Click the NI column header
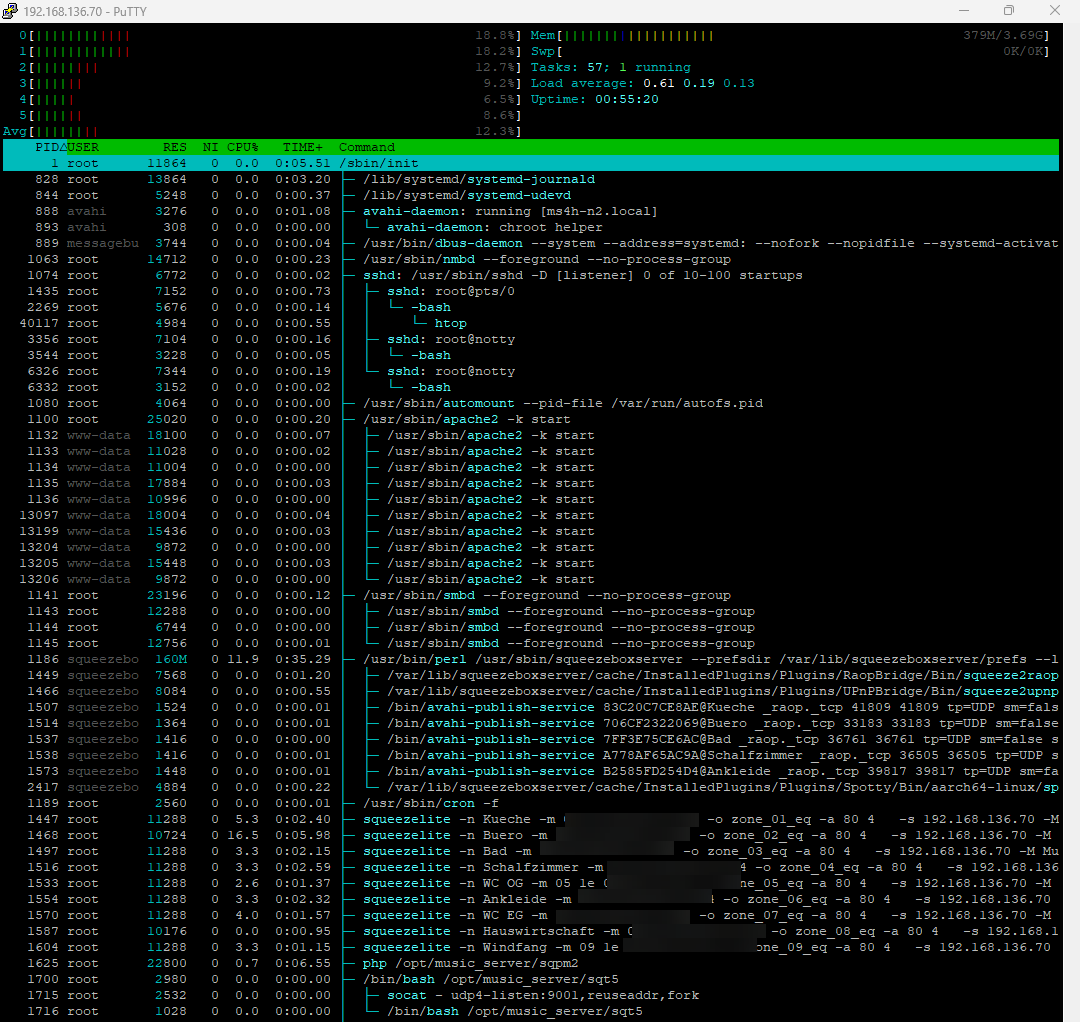Screen dimensions: 1080x1022 click(210, 147)
